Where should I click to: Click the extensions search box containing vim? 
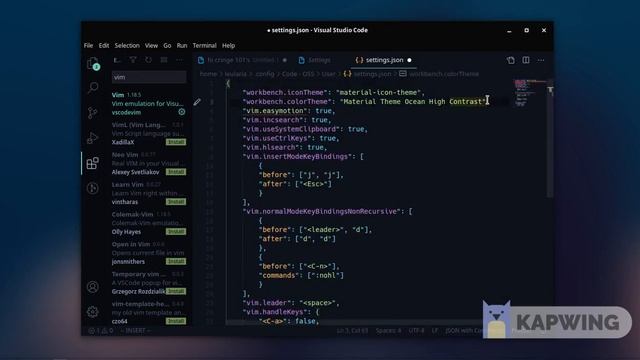(149, 77)
